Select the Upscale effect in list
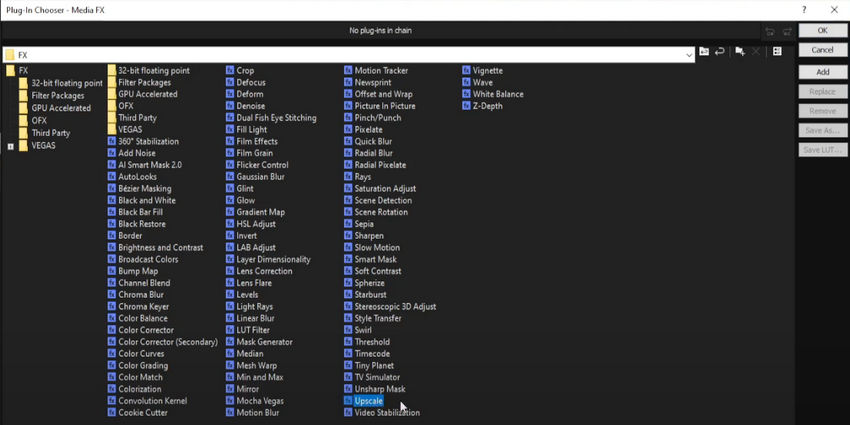This screenshot has width=850, height=425. click(368, 401)
